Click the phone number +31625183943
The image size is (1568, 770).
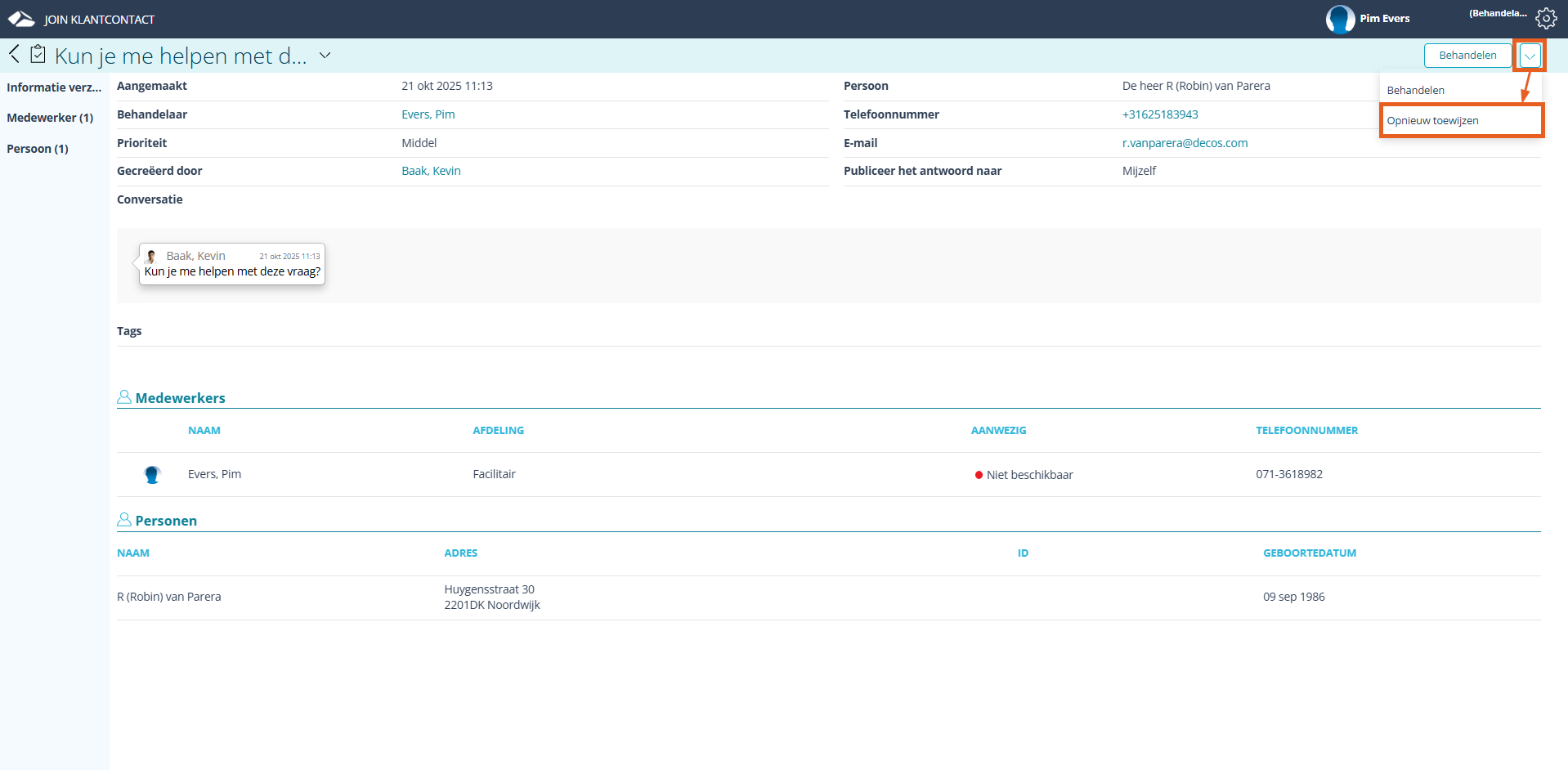(1159, 114)
